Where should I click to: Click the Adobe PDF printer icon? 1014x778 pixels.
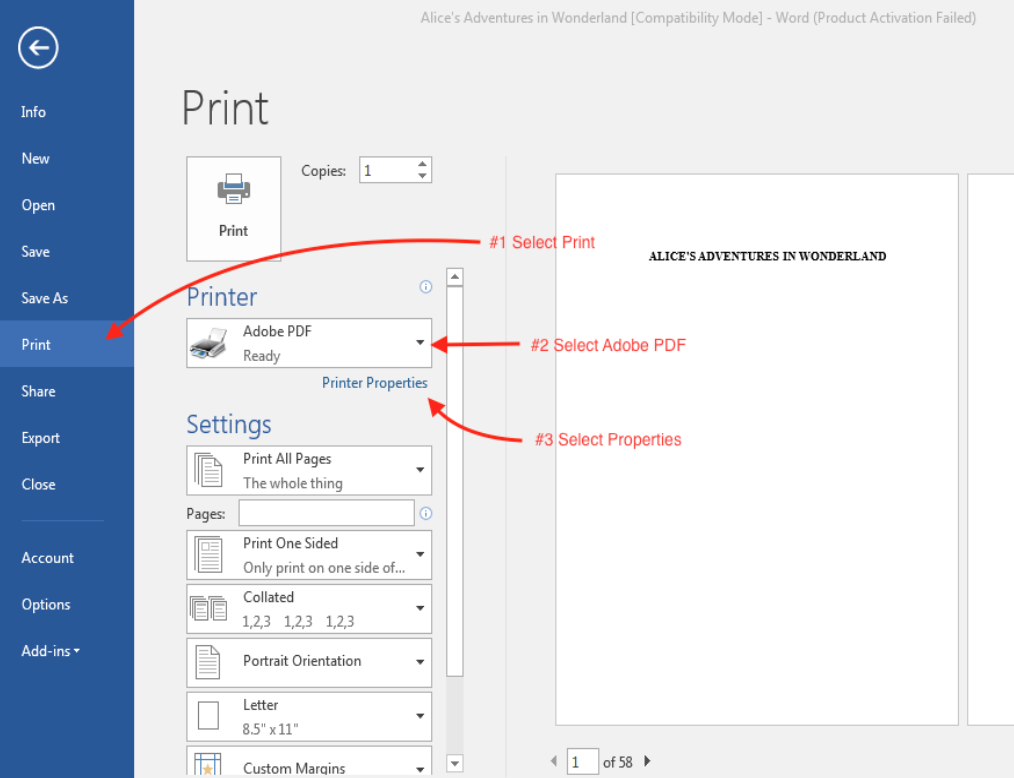(x=208, y=343)
